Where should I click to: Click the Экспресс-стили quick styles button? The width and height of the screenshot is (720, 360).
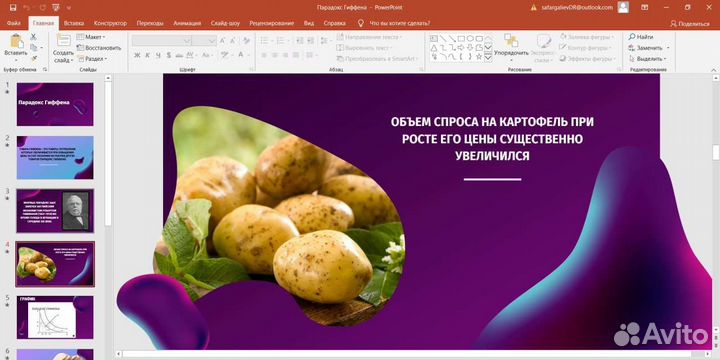[x=543, y=48]
